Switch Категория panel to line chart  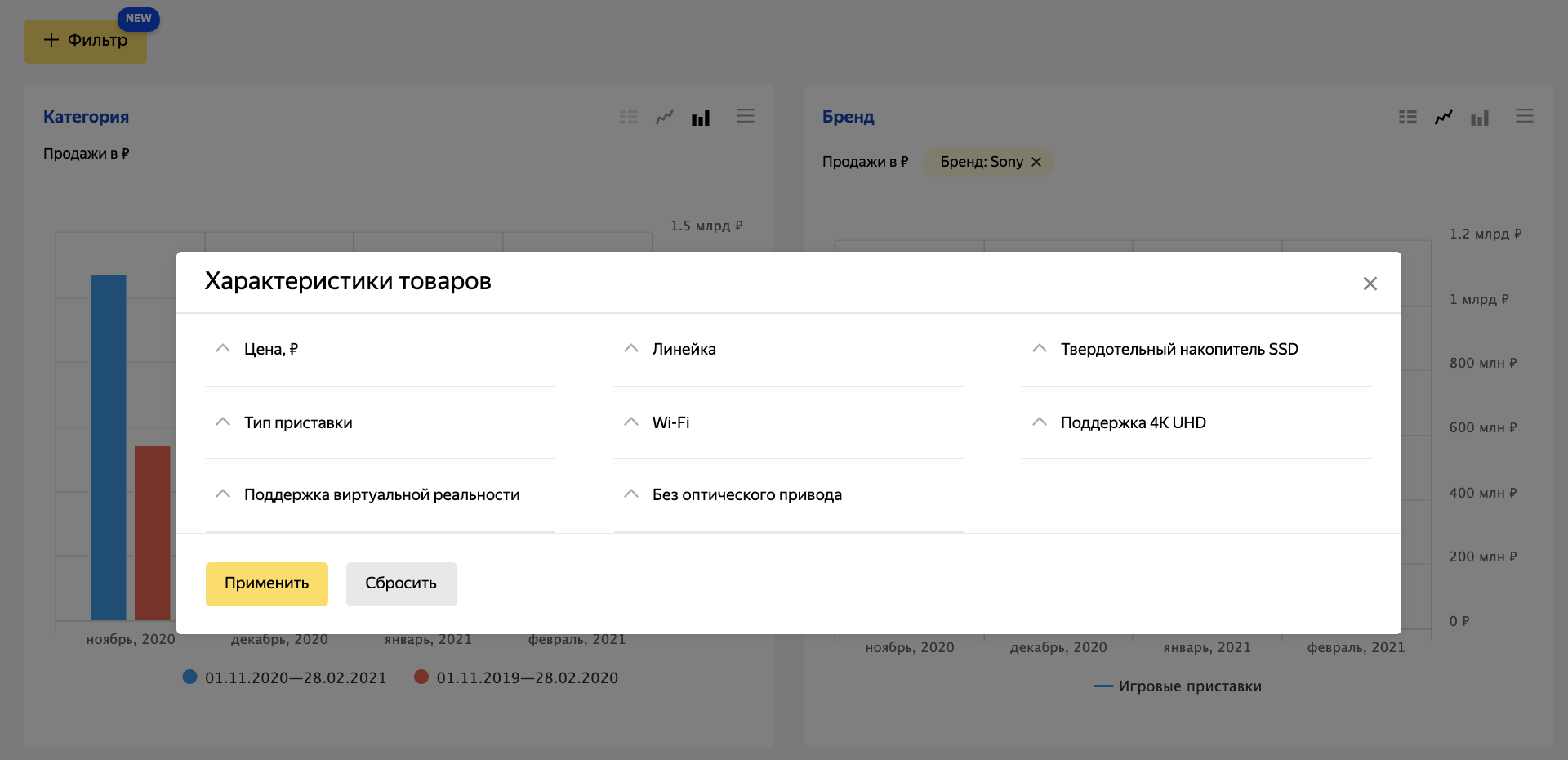(665, 118)
